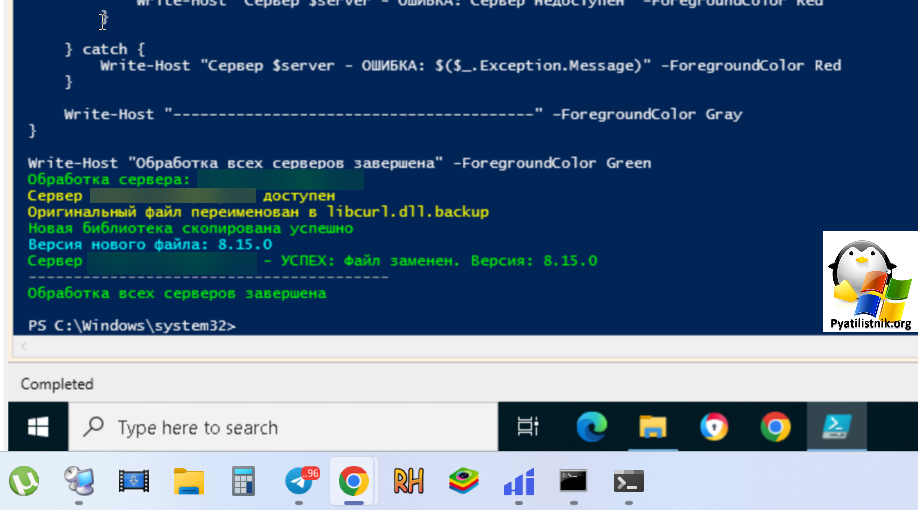The image size is (918, 510).
Task: Open the video editor filmstrip icon
Action: pos(134,482)
